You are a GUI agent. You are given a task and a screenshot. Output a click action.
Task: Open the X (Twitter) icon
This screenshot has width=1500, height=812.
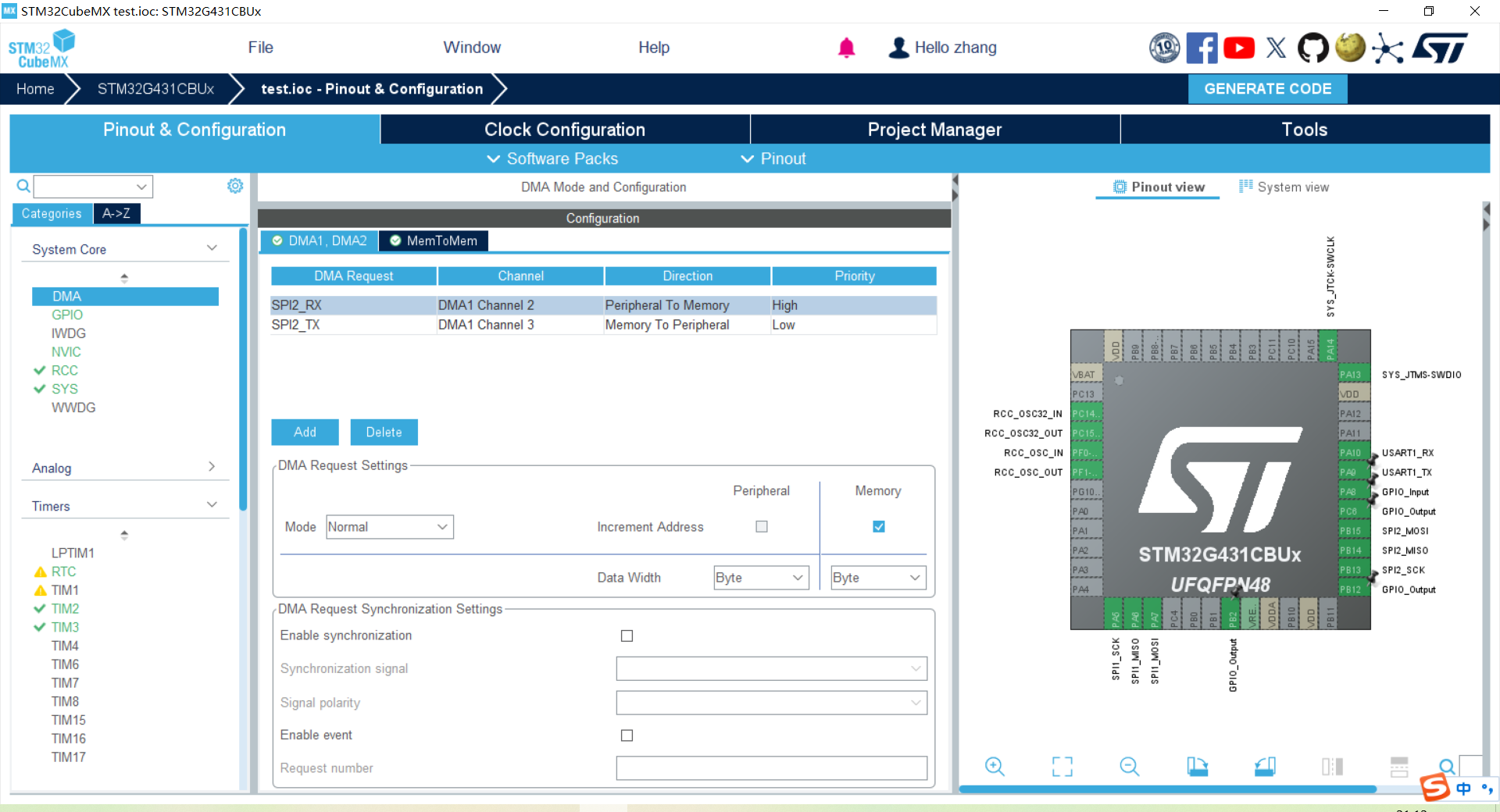(1276, 48)
